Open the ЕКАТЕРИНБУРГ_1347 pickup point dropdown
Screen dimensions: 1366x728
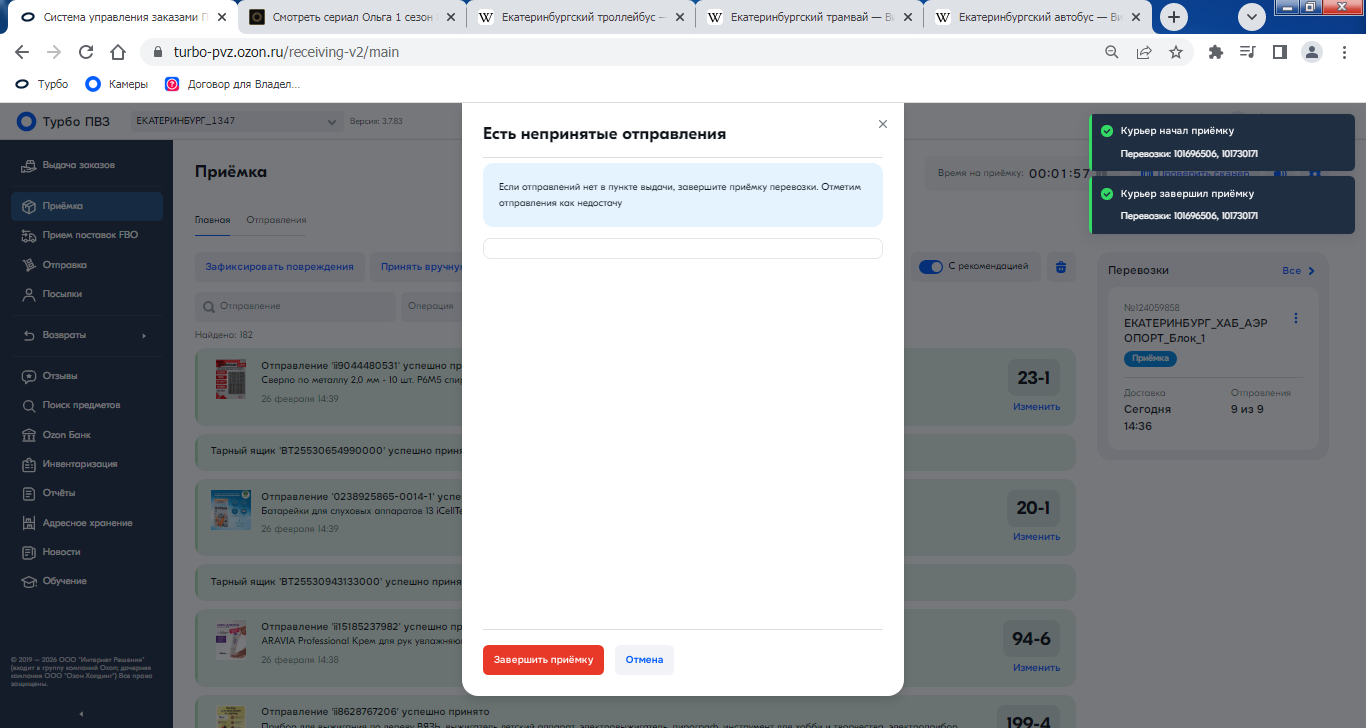(237, 122)
